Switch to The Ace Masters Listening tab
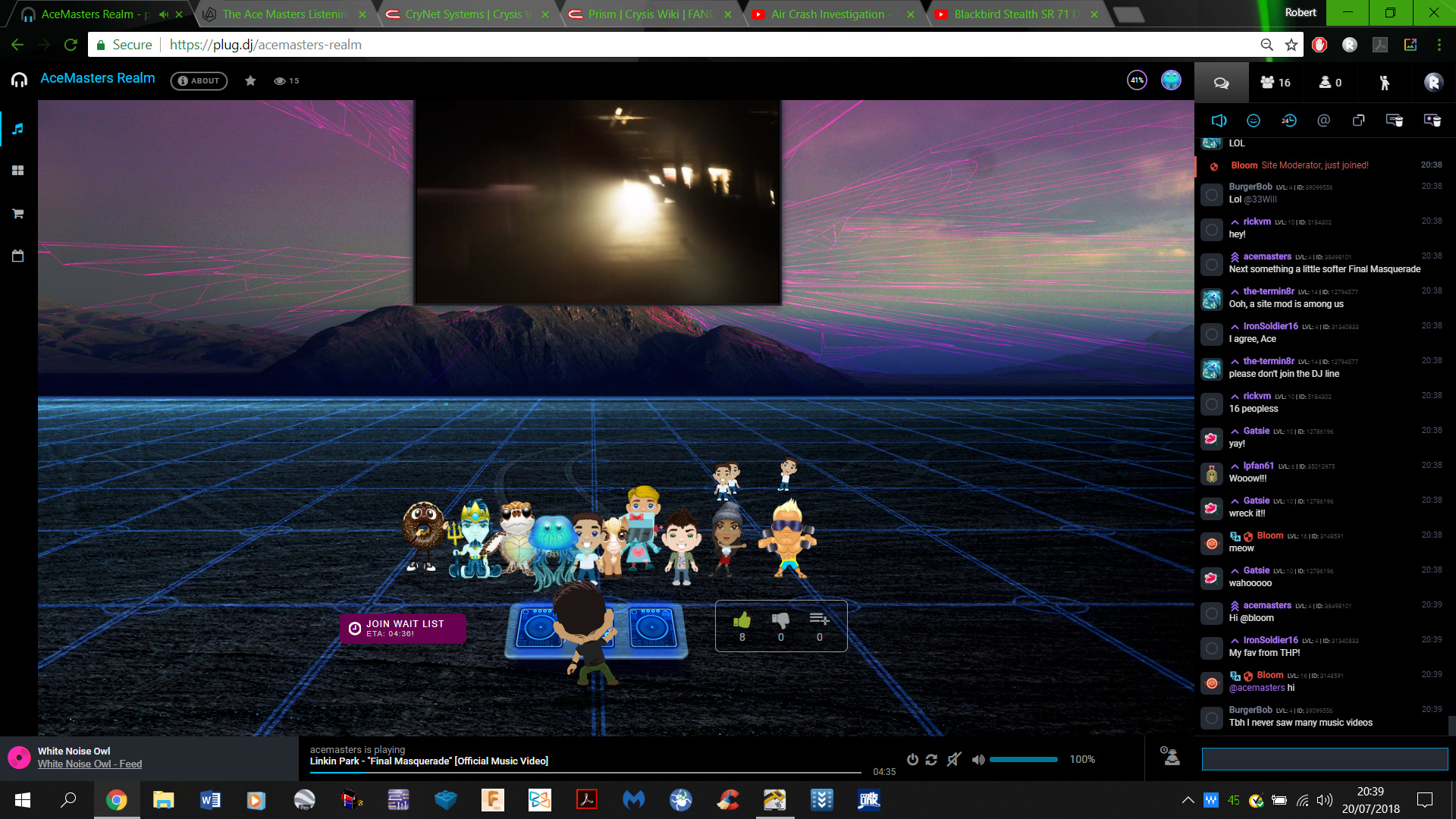The height and width of the screenshot is (819, 1456). [x=284, y=14]
